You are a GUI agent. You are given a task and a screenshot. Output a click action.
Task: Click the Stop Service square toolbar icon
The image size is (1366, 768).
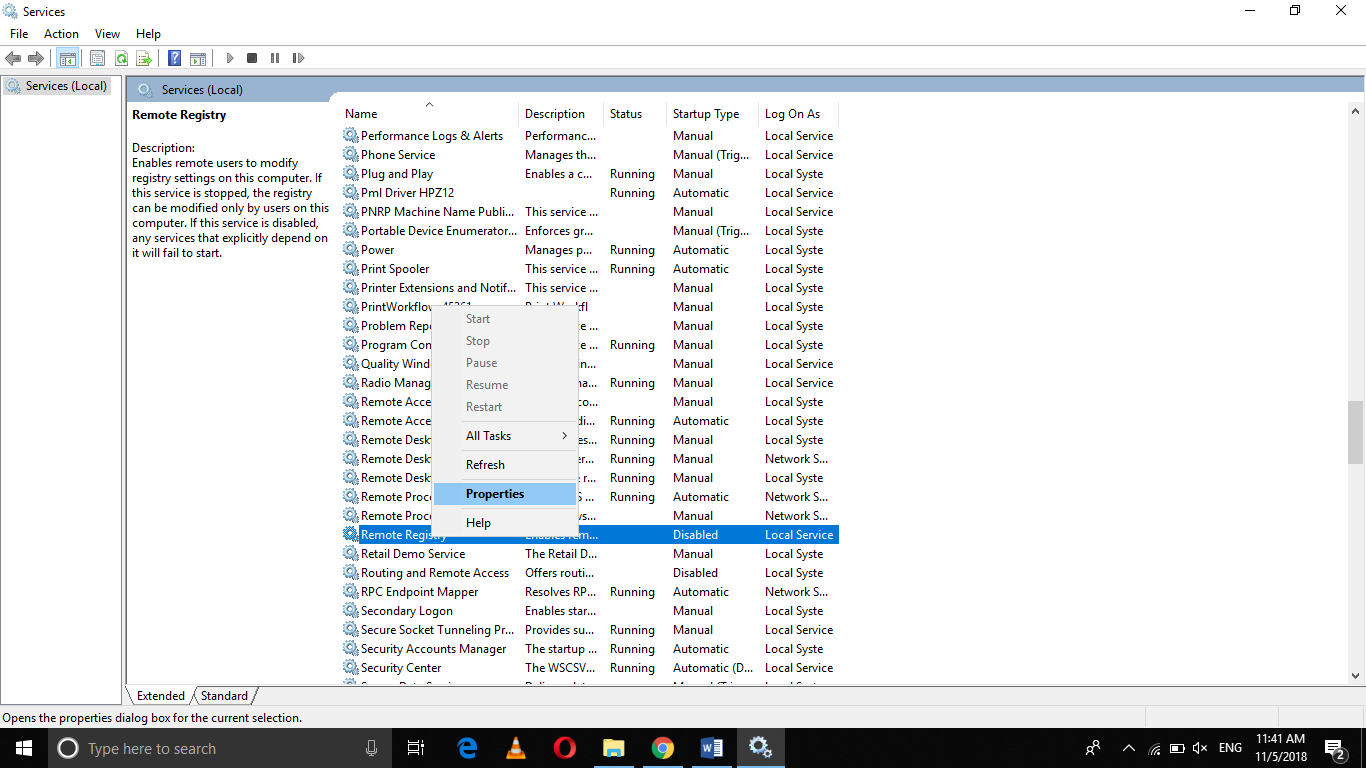[252, 57]
